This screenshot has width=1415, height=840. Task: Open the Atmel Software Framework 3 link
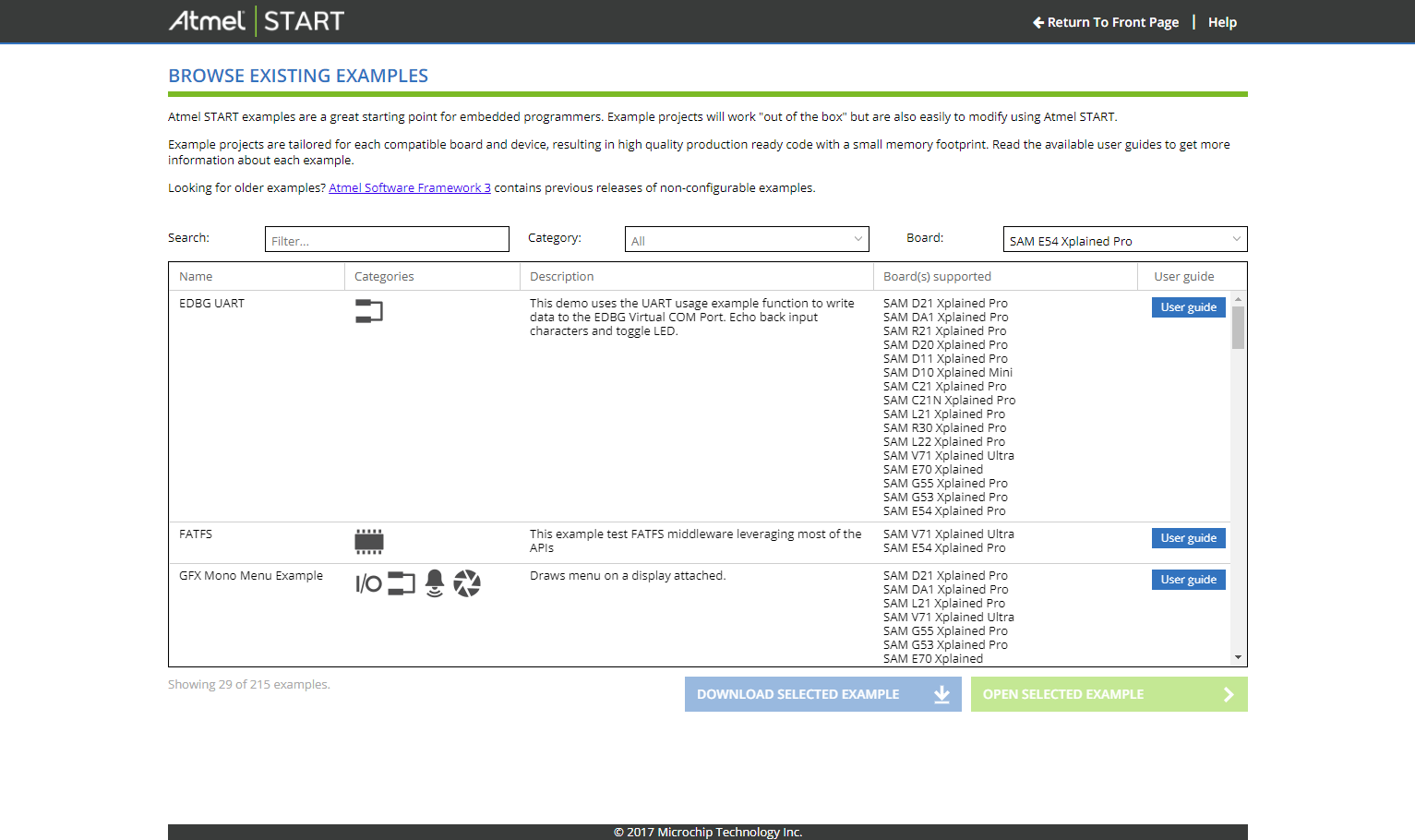[x=410, y=187]
